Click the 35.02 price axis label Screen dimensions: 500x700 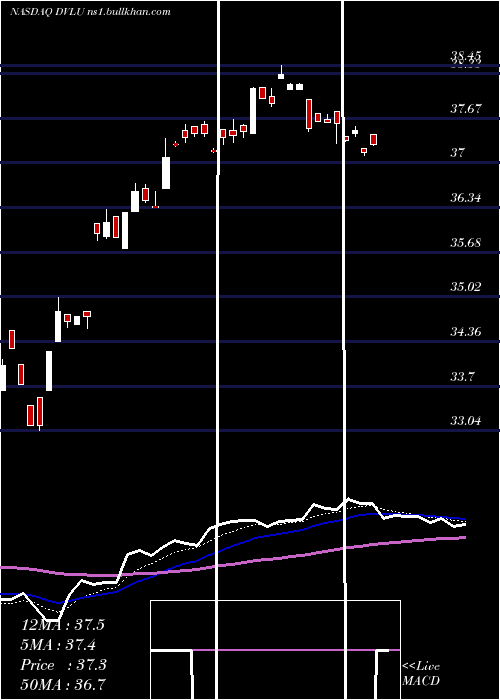coord(466,287)
